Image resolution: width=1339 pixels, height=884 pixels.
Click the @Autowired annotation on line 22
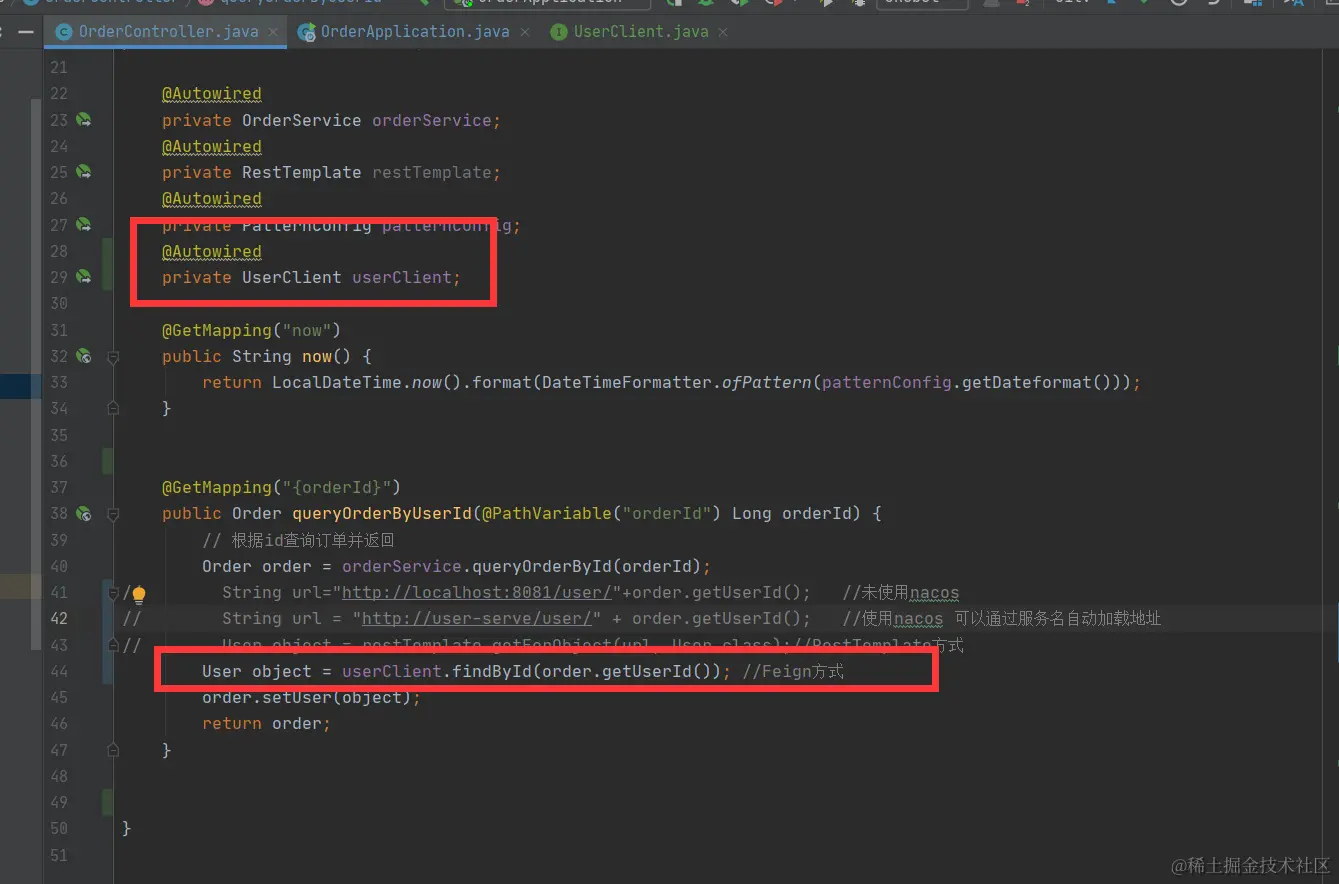point(212,94)
